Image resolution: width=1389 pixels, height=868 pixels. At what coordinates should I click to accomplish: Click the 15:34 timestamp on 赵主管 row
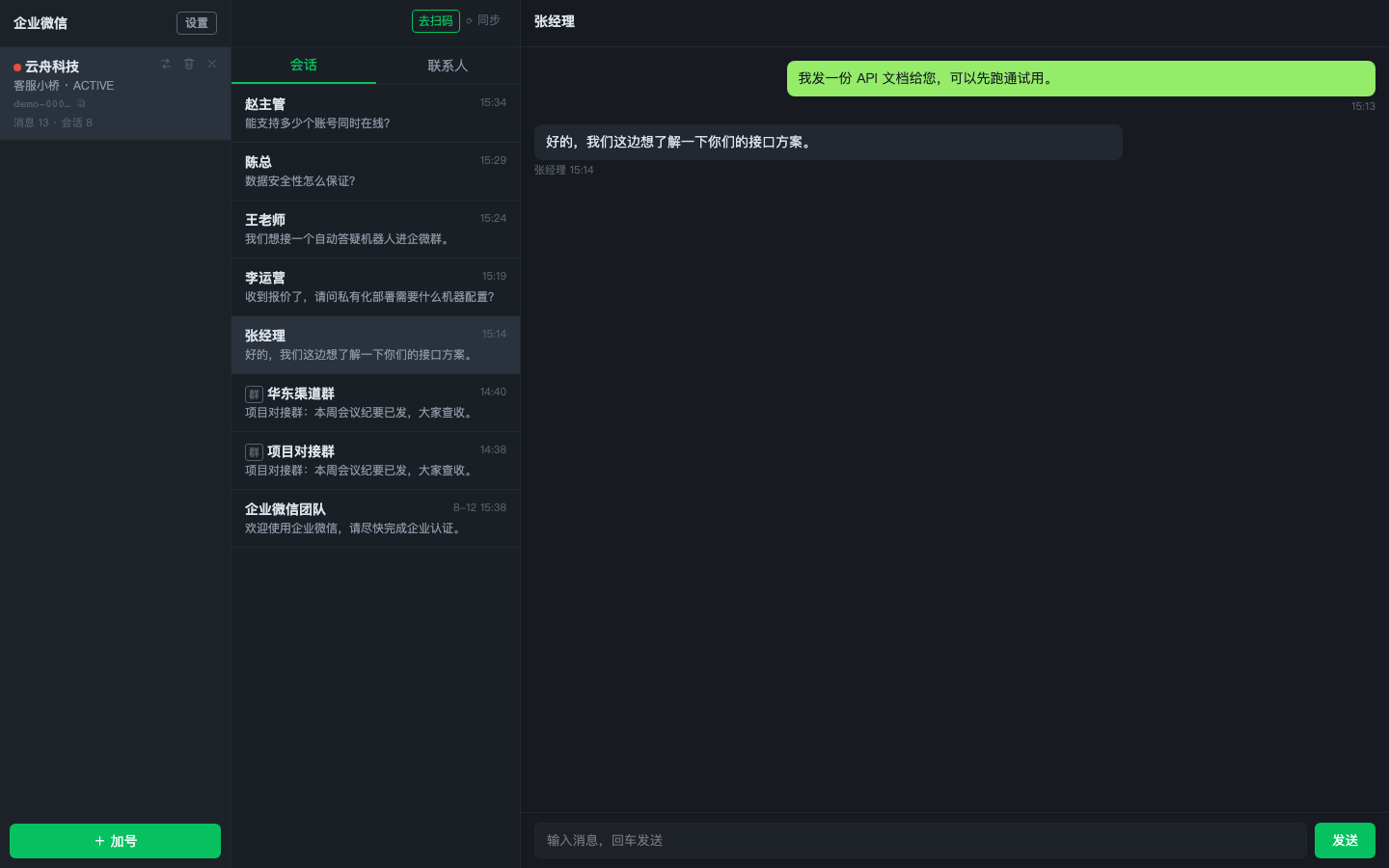[x=493, y=102]
